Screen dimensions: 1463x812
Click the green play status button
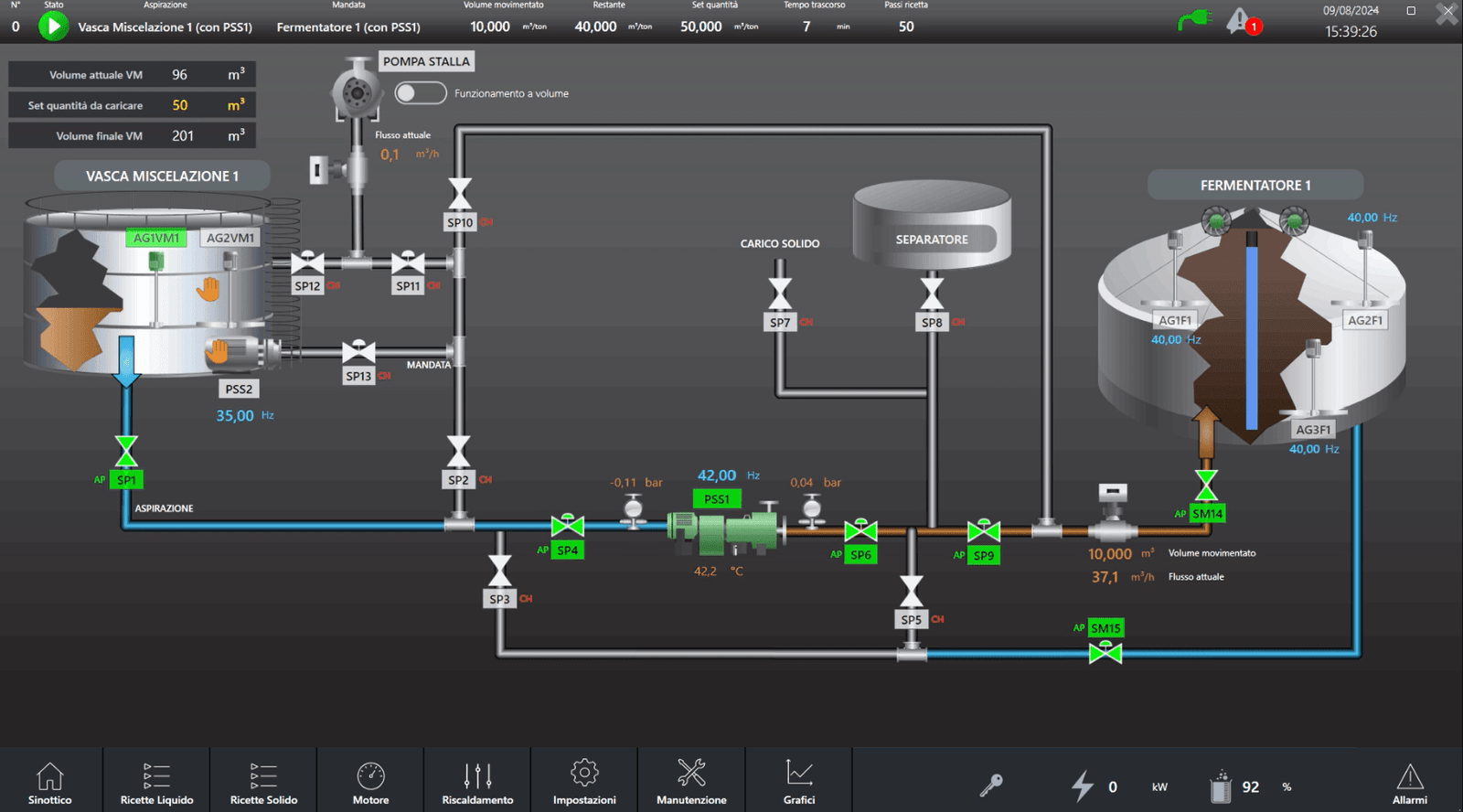53,27
